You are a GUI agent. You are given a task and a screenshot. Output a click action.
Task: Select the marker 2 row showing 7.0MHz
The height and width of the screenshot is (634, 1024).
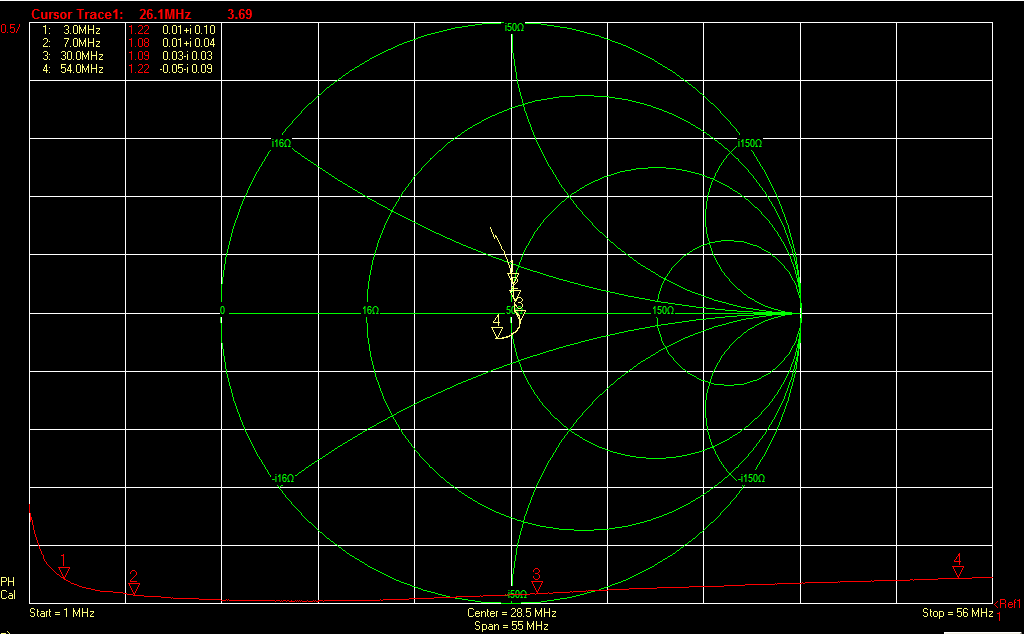coord(128,43)
